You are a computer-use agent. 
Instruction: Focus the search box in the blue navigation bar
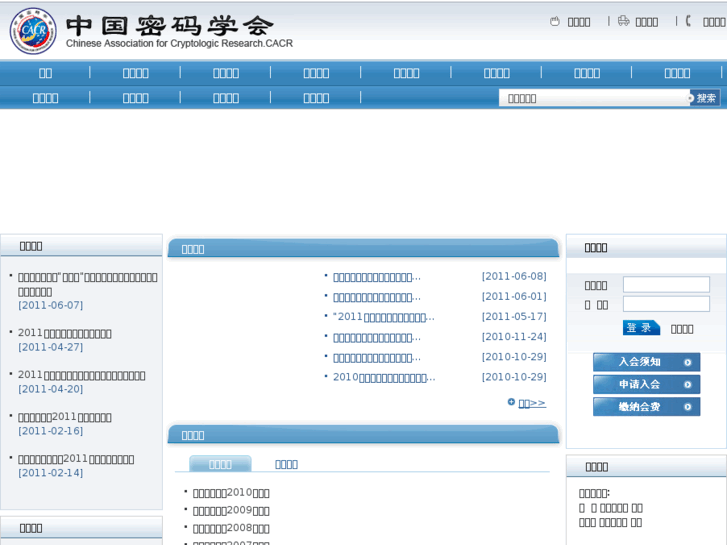pos(594,98)
